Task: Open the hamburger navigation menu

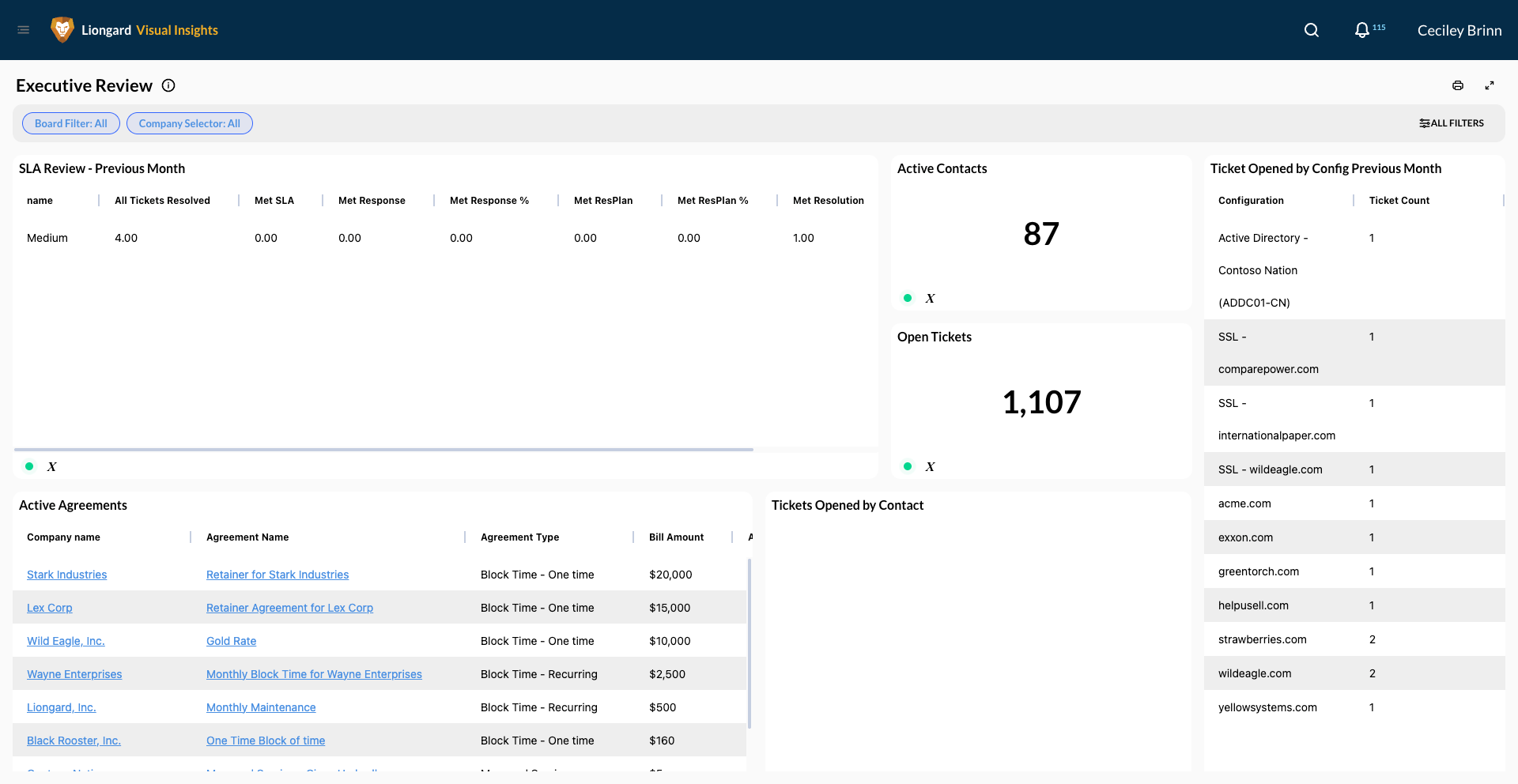Action: pos(24,30)
